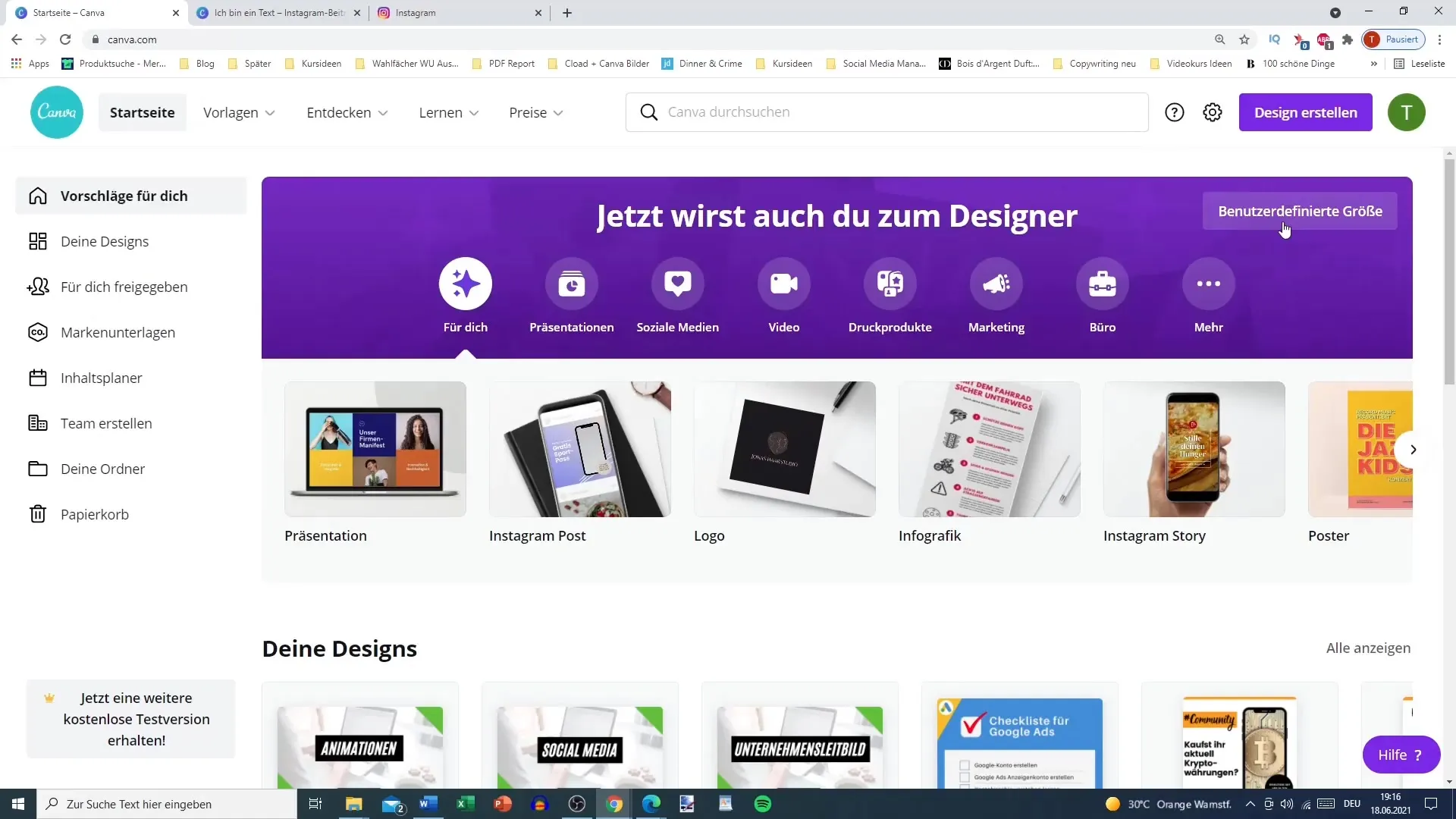
Task: Open Deine Designs in sidebar
Action: (130, 241)
